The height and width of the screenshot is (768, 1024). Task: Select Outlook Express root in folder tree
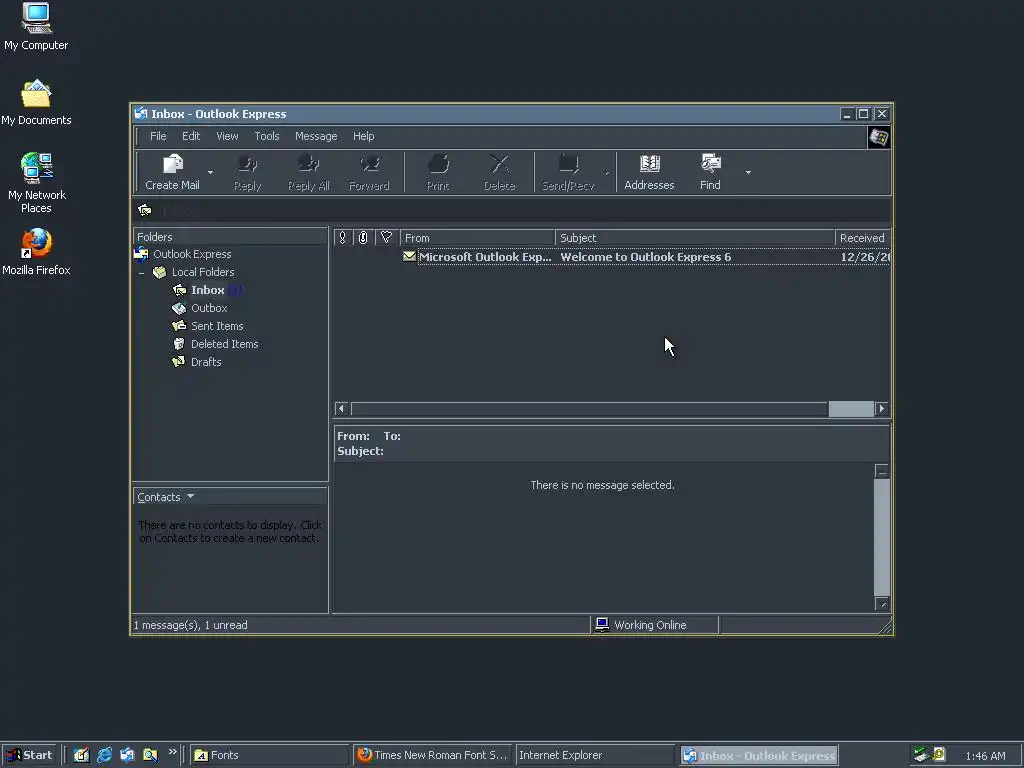pyautogui.click(x=192, y=254)
